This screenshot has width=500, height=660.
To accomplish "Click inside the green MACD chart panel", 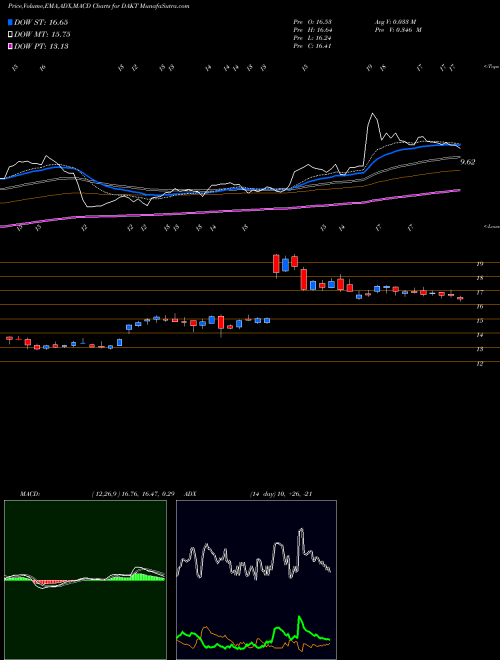I will pyautogui.click(x=85, y=580).
